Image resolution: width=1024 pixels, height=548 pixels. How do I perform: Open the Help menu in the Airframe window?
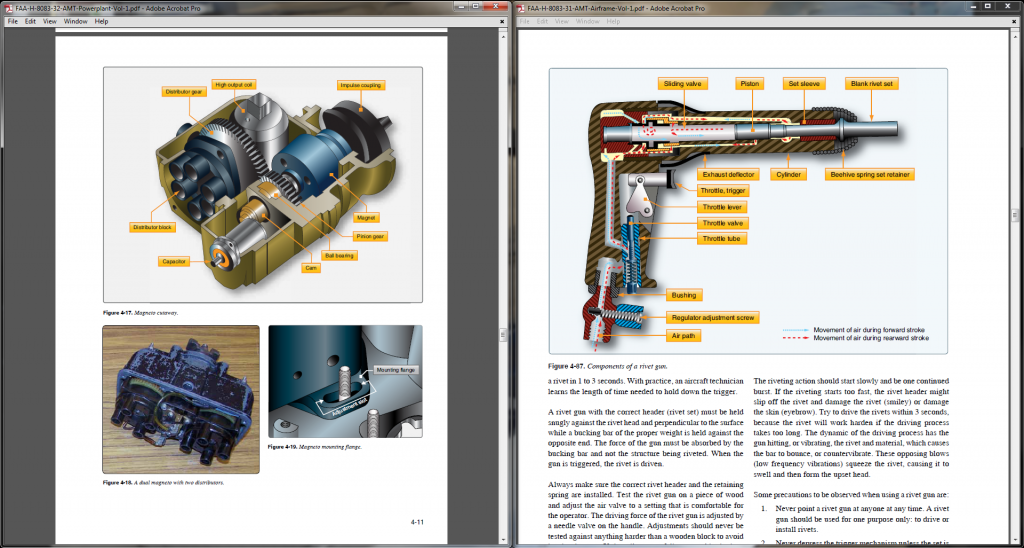pyautogui.click(x=614, y=21)
